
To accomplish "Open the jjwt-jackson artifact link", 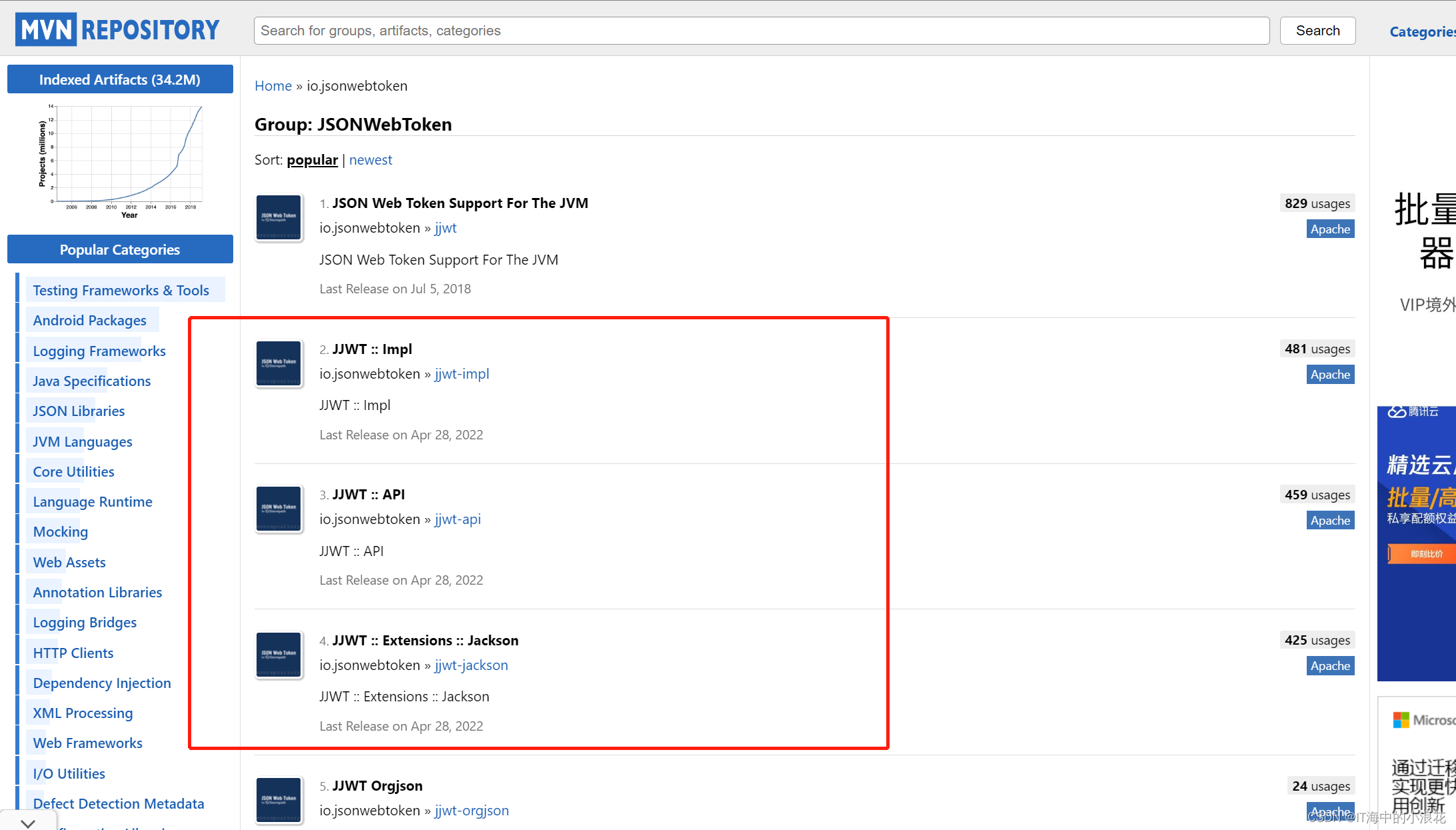I will coord(471,665).
